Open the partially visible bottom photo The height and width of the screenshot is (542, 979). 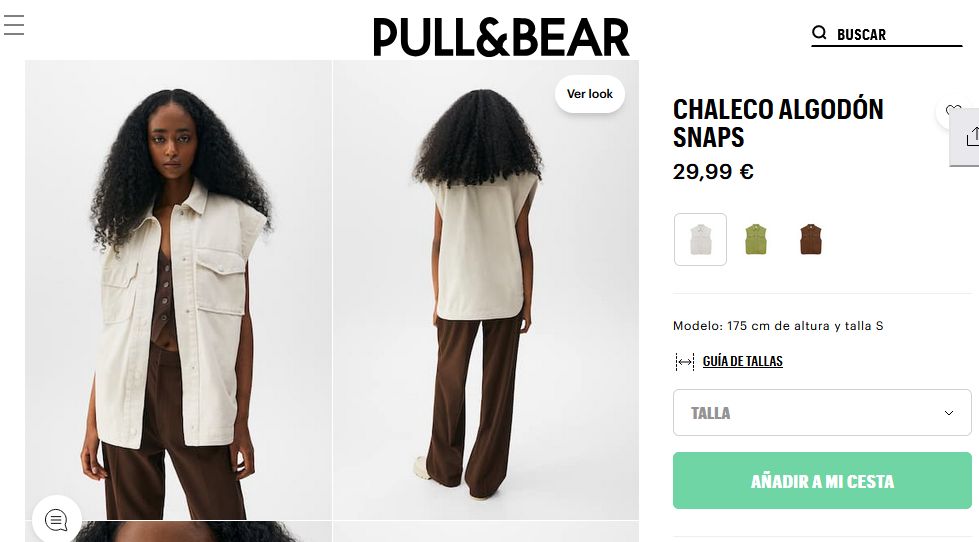click(x=179, y=531)
